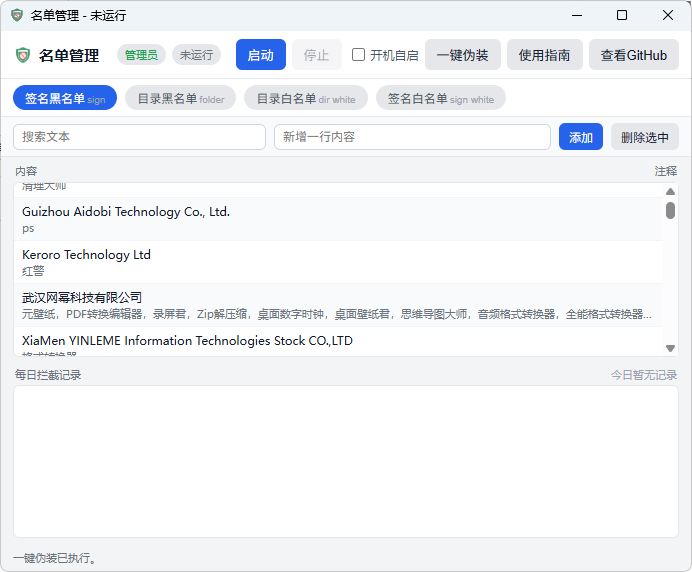Click the title bar shield app icon
Screen dimensions: 692x572
pos(16,16)
